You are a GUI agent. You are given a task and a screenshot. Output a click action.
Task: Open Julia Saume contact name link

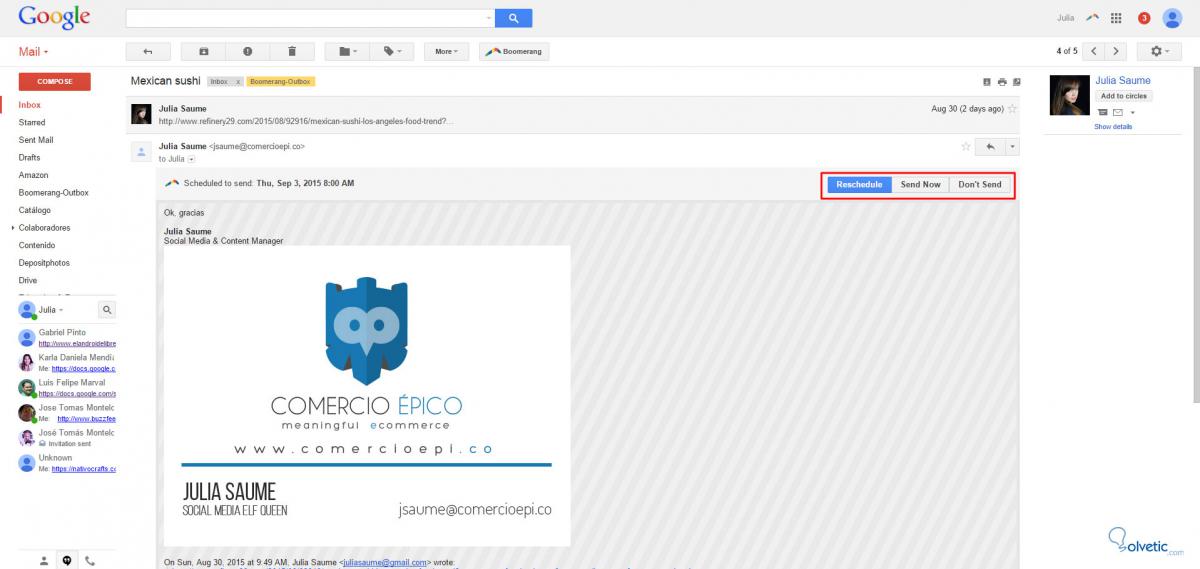pos(1123,80)
